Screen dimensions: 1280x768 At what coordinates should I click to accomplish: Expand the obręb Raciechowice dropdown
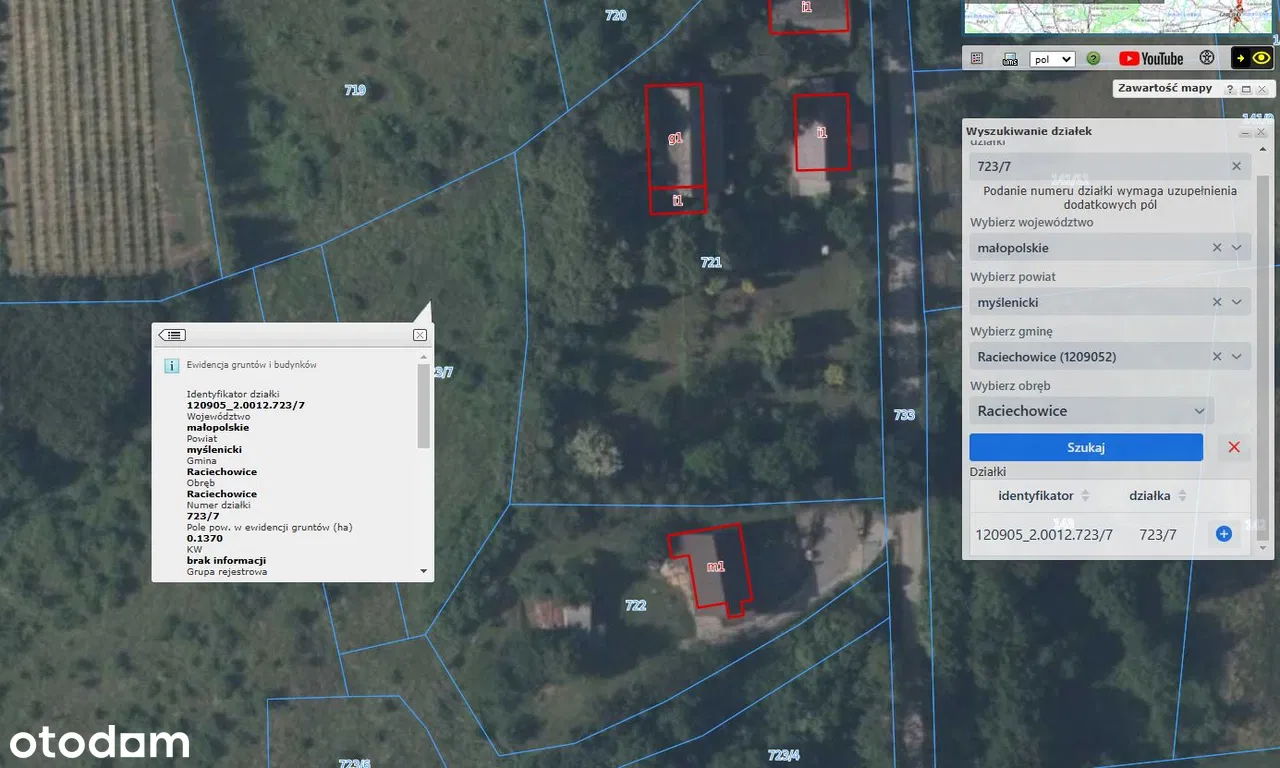coord(1200,411)
